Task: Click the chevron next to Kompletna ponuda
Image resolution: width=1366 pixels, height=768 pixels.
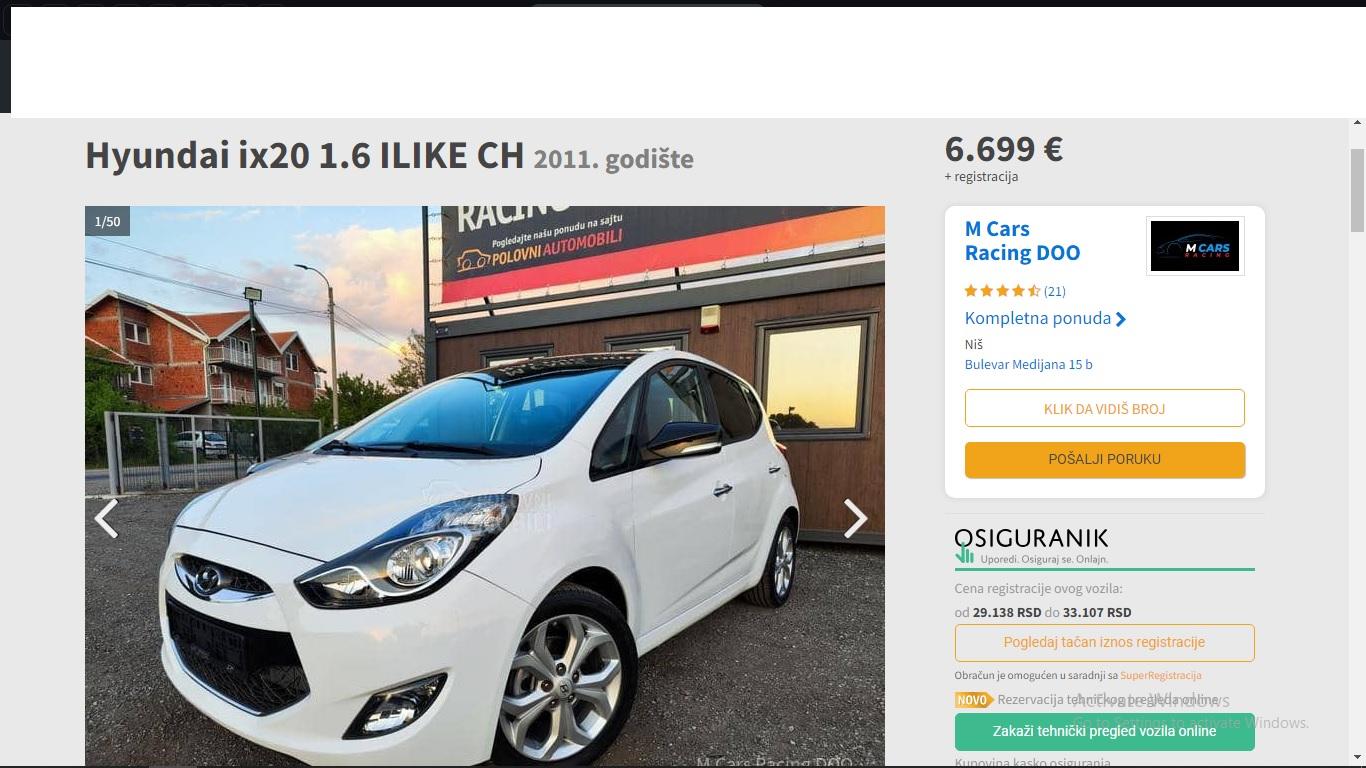Action: (x=1121, y=319)
